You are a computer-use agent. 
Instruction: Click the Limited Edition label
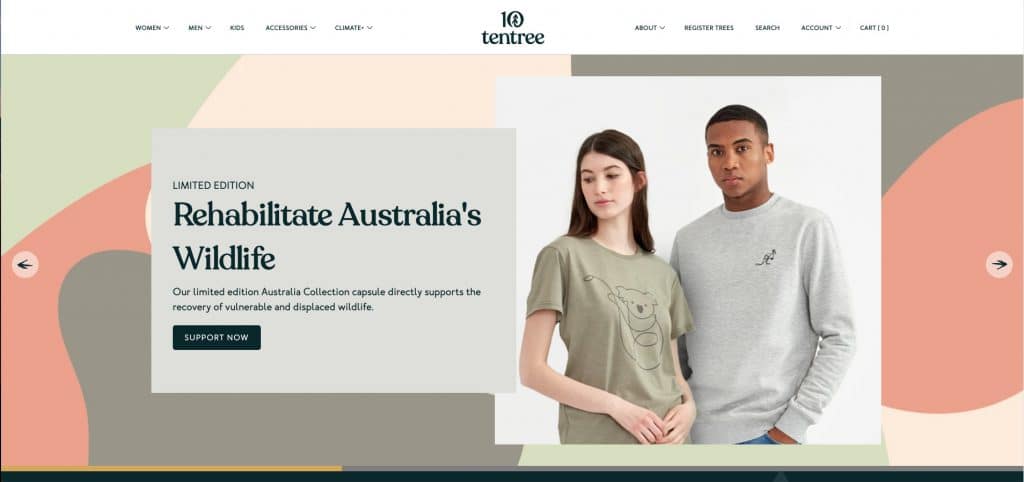[214, 185]
